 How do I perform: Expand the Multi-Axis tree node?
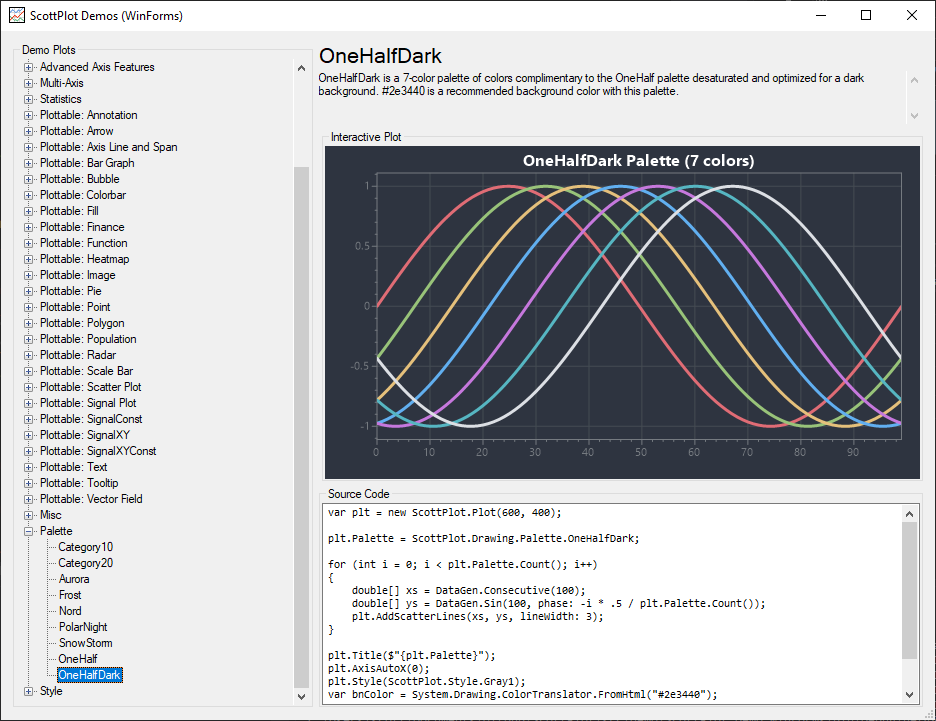coord(28,84)
